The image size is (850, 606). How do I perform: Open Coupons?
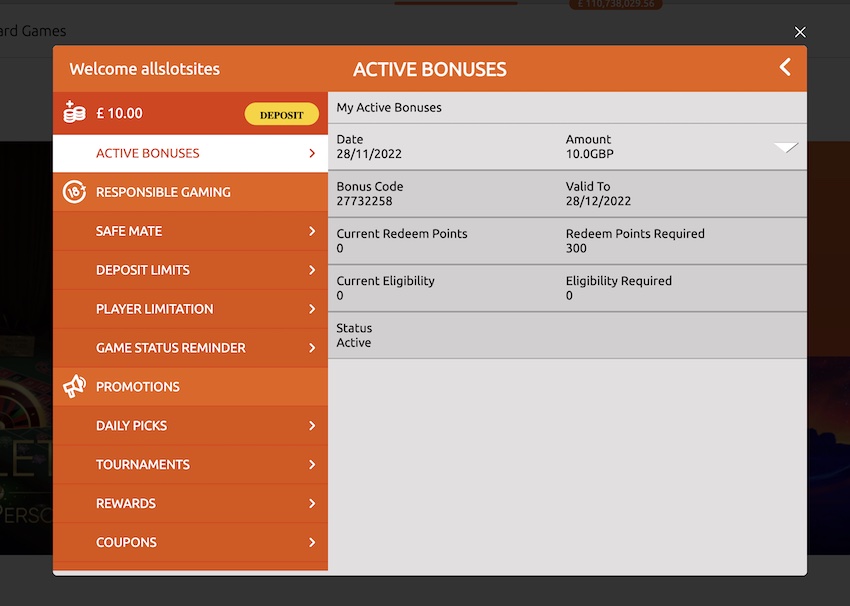point(190,543)
